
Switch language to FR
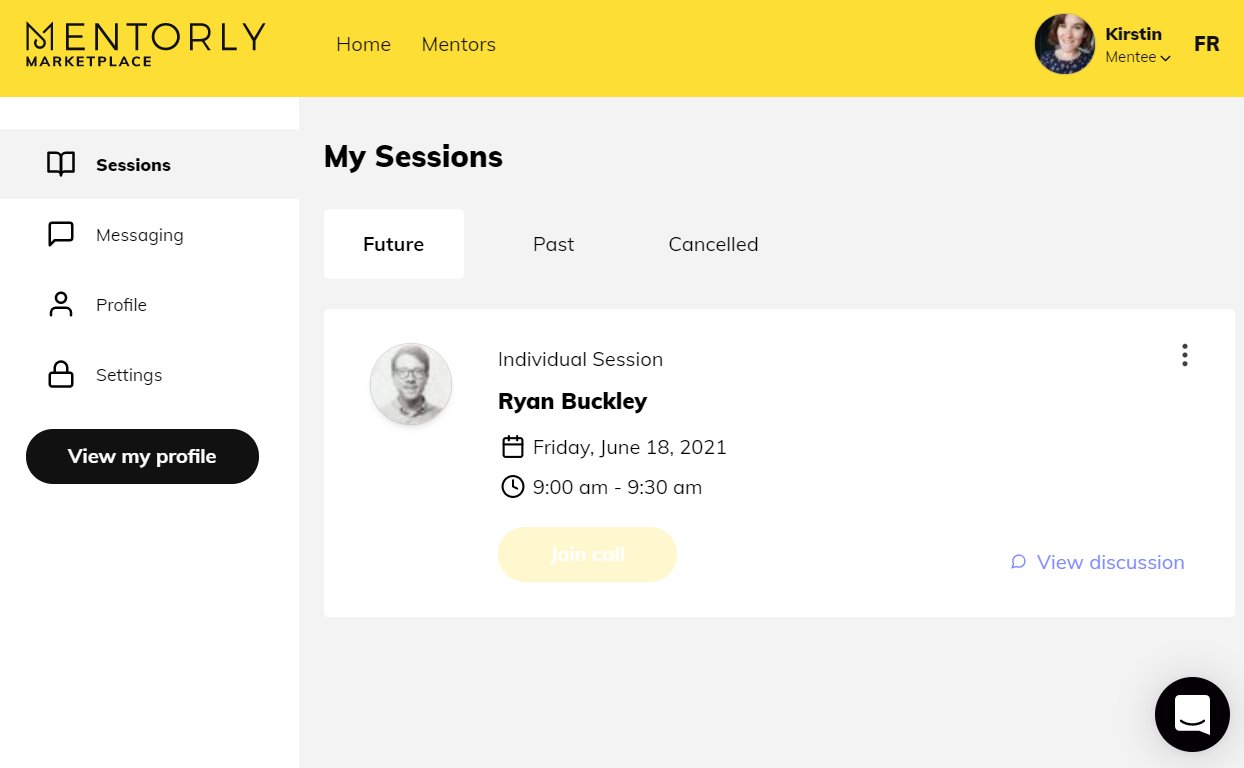(1206, 44)
